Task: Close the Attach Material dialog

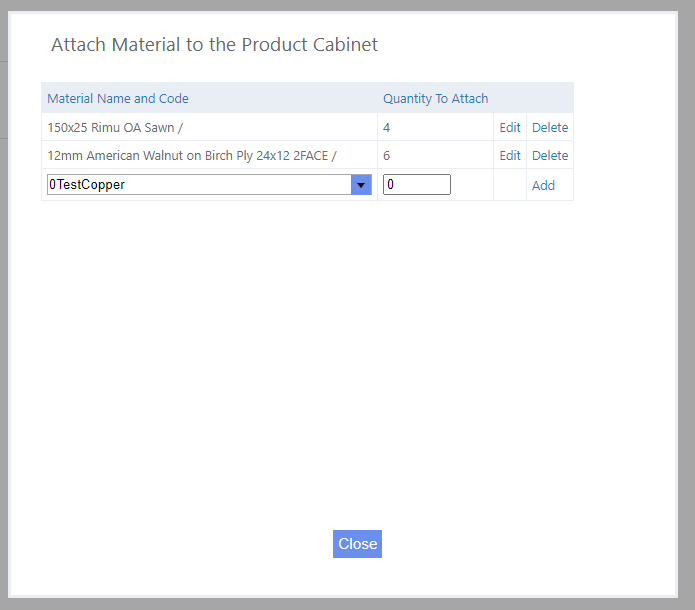Action: point(357,544)
